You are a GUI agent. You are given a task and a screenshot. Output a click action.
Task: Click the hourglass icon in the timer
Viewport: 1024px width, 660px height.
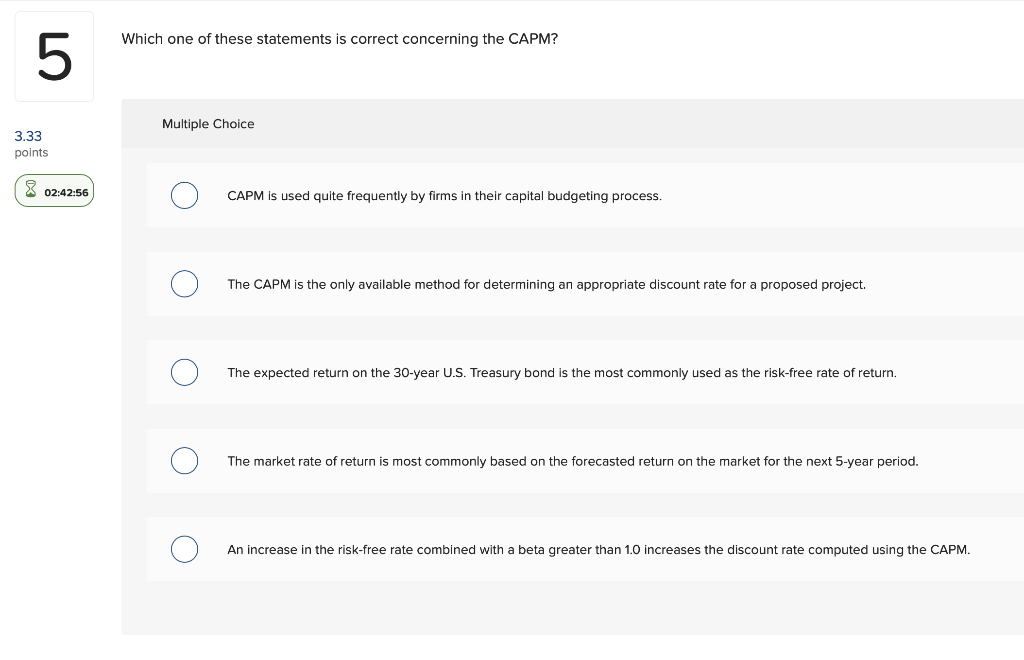29,191
